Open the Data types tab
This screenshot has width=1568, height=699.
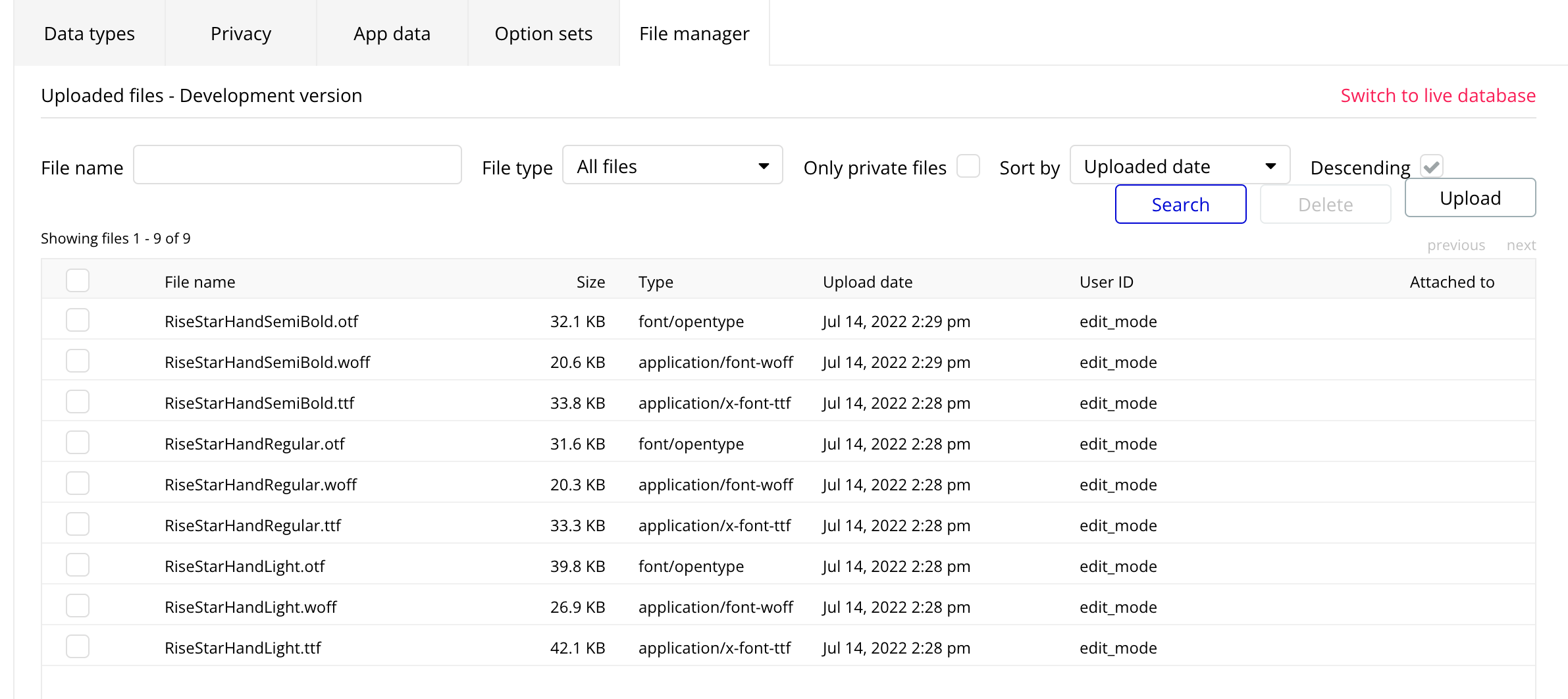[x=89, y=34]
